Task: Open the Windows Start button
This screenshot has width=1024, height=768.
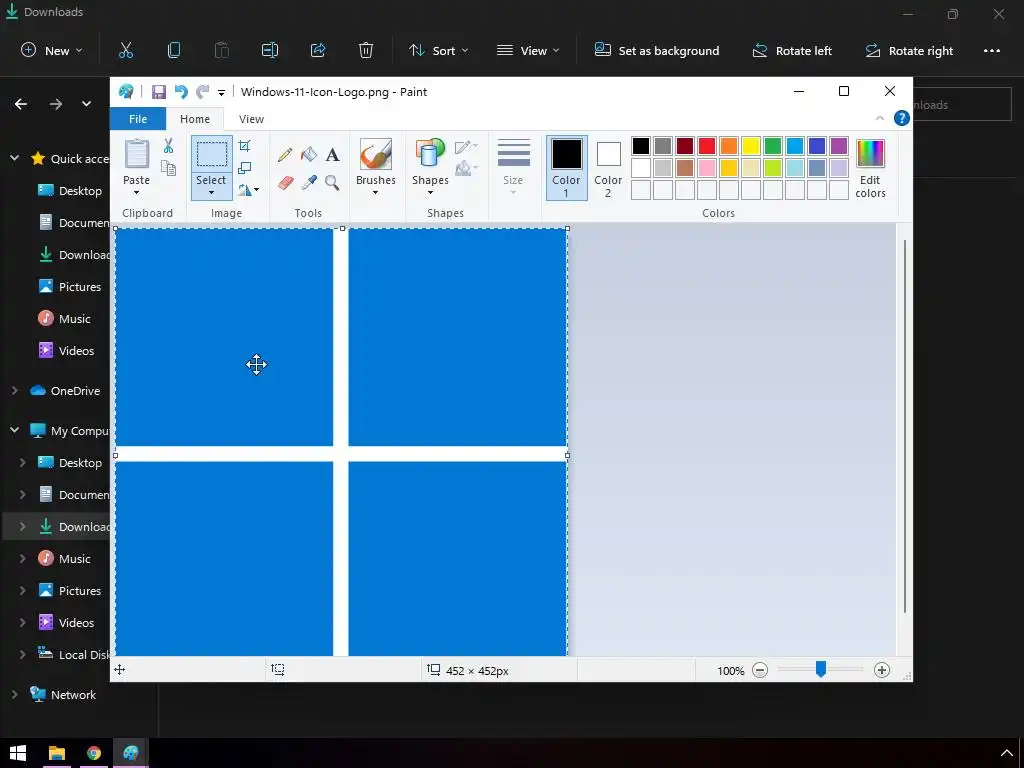Action: pos(18,752)
